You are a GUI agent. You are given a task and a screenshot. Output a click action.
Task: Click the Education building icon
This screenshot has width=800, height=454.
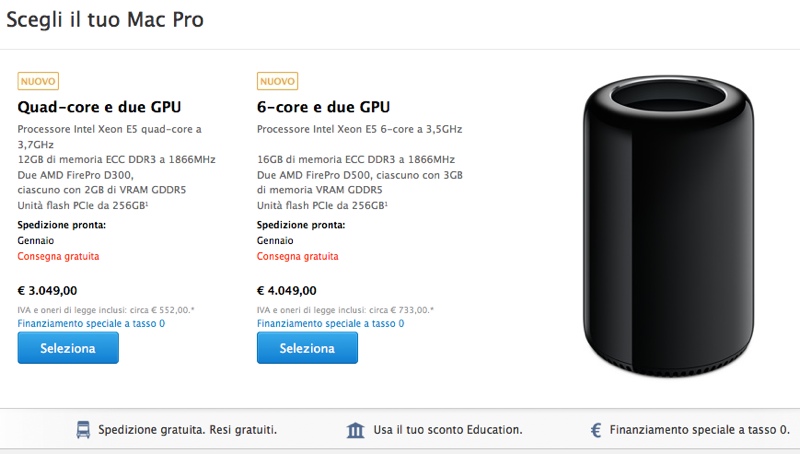pyautogui.click(x=355, y=430)
